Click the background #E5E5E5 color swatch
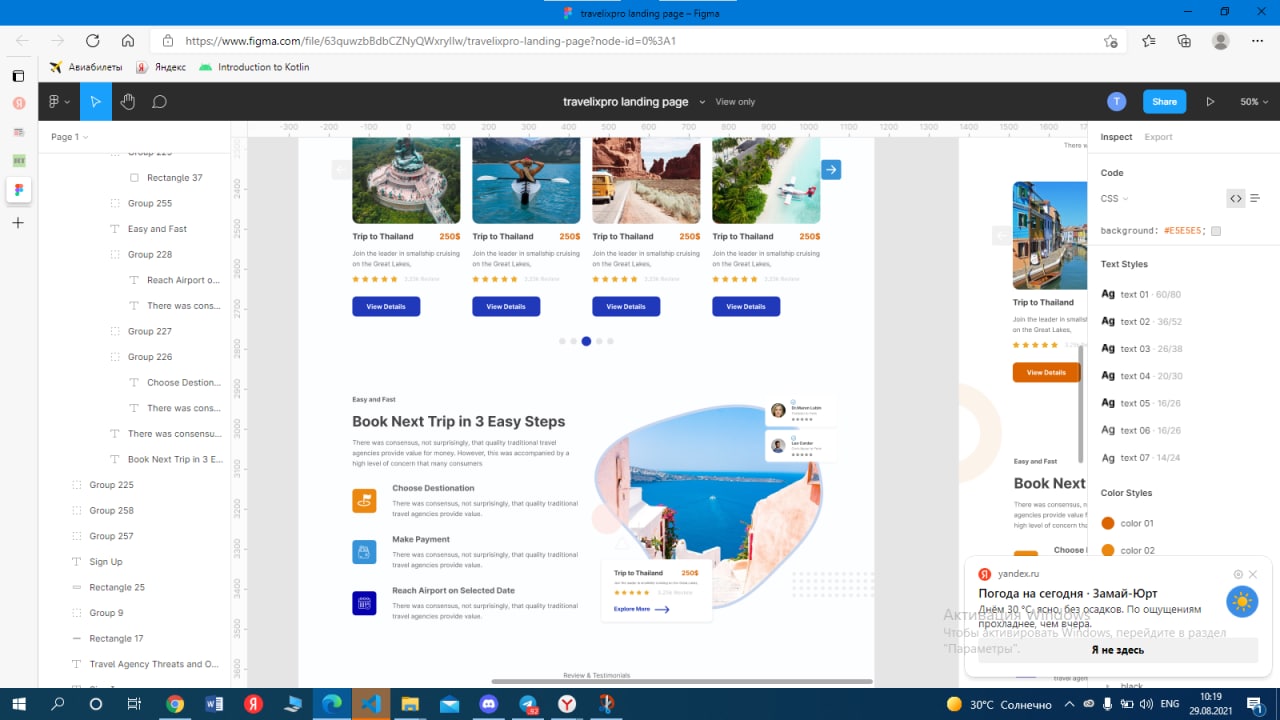Screen dimensions: 1280x720 (1216, 231)
